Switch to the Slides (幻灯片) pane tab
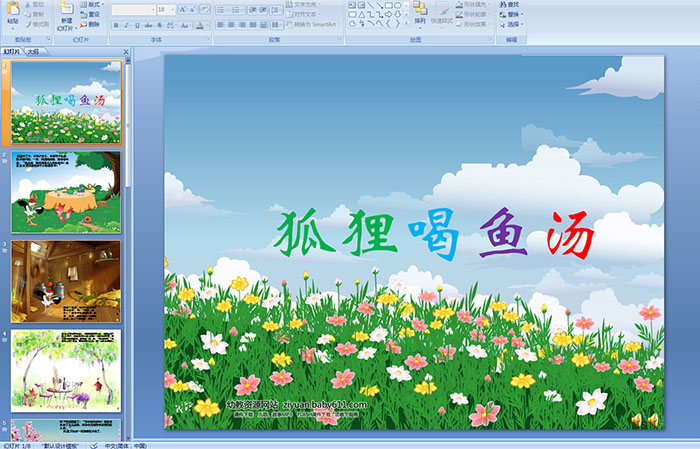Viewport: 700px width, 449px height. (11, 50)
